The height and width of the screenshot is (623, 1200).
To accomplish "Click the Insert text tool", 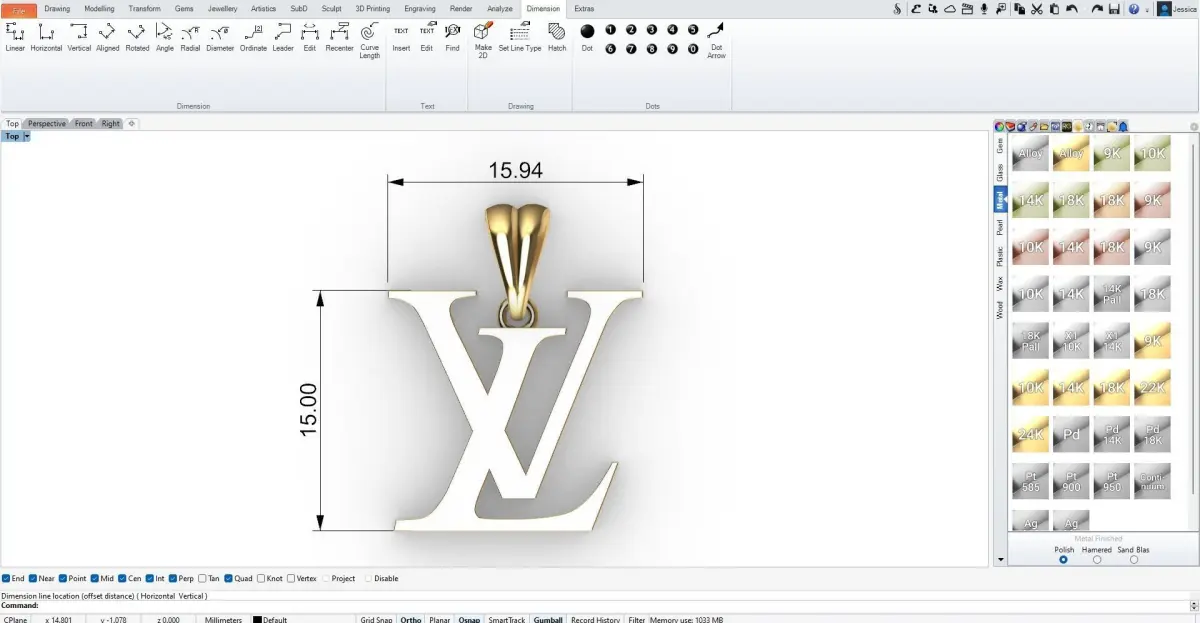I will [x=401, y=38].
